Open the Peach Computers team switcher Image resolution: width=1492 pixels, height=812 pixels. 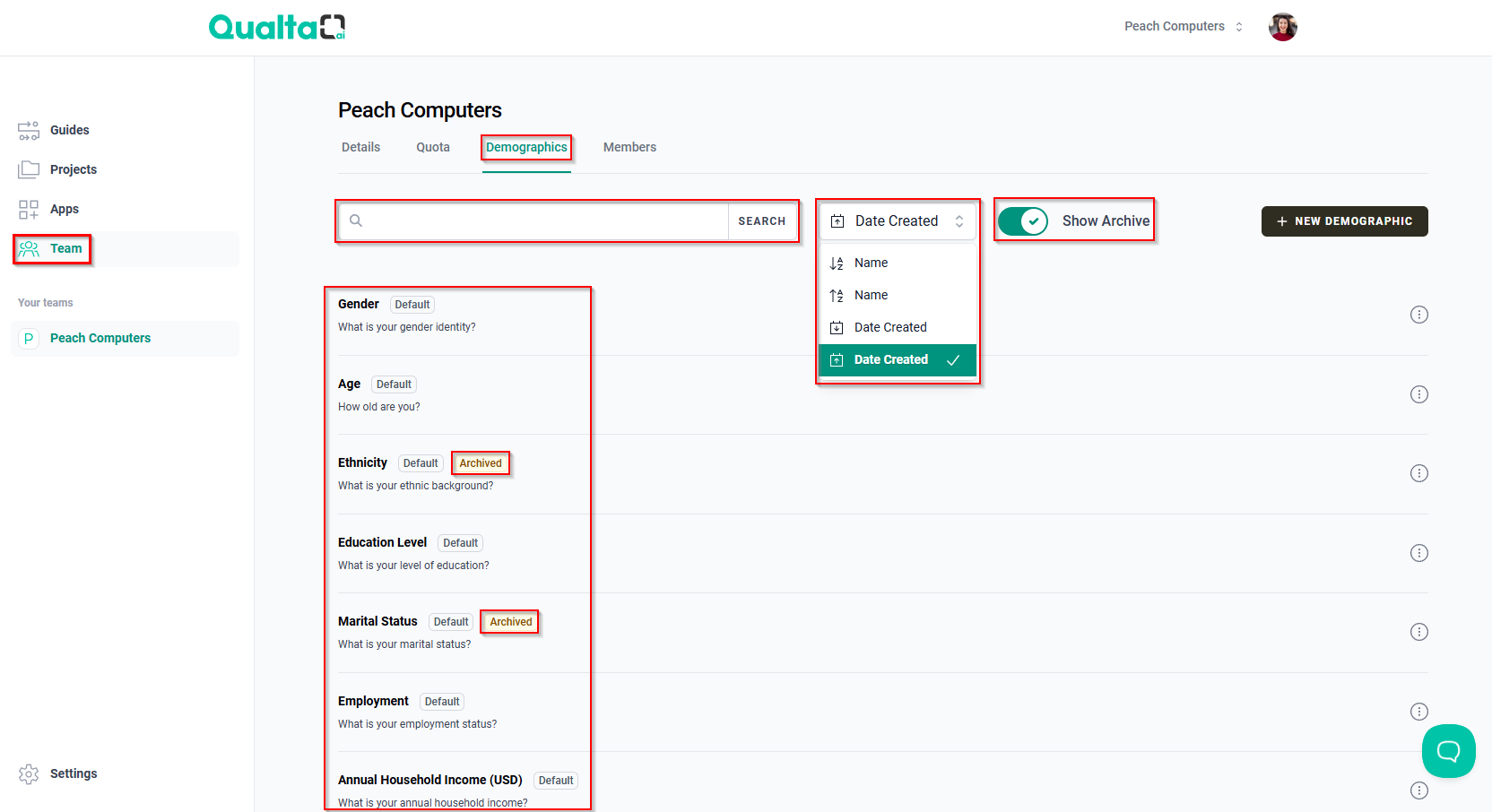[1184, 27]
